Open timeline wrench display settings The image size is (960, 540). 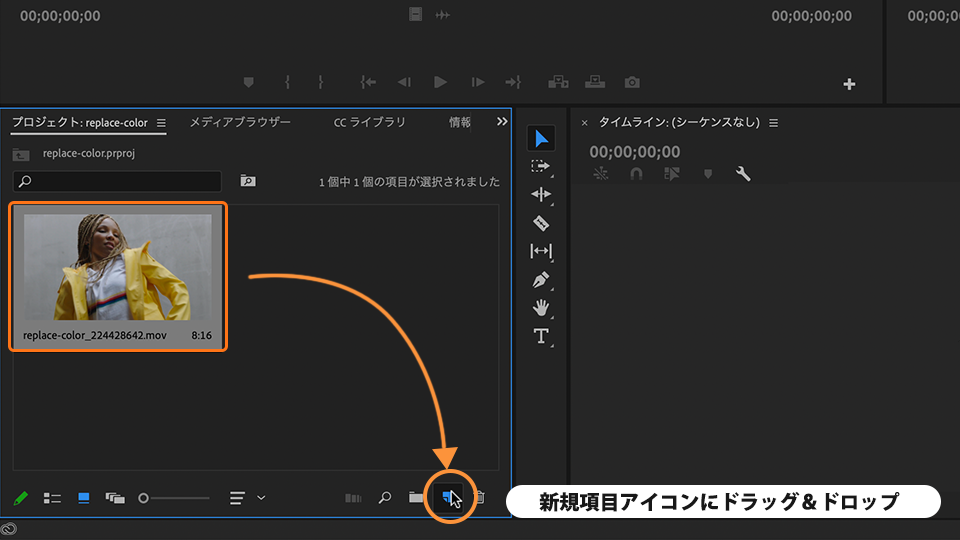743,173
